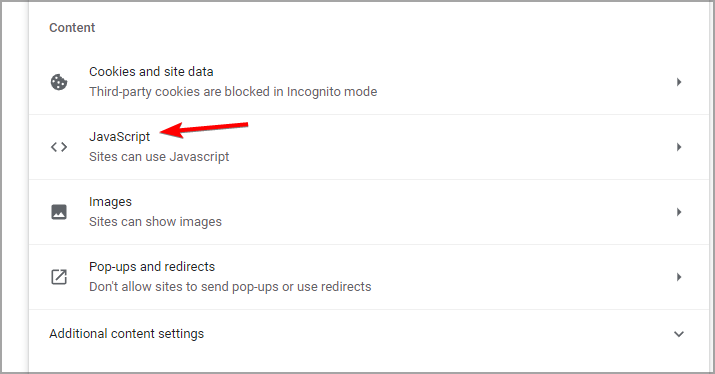
Task: Open the Cookies and site data entry
Action: (x=369, y=82)
